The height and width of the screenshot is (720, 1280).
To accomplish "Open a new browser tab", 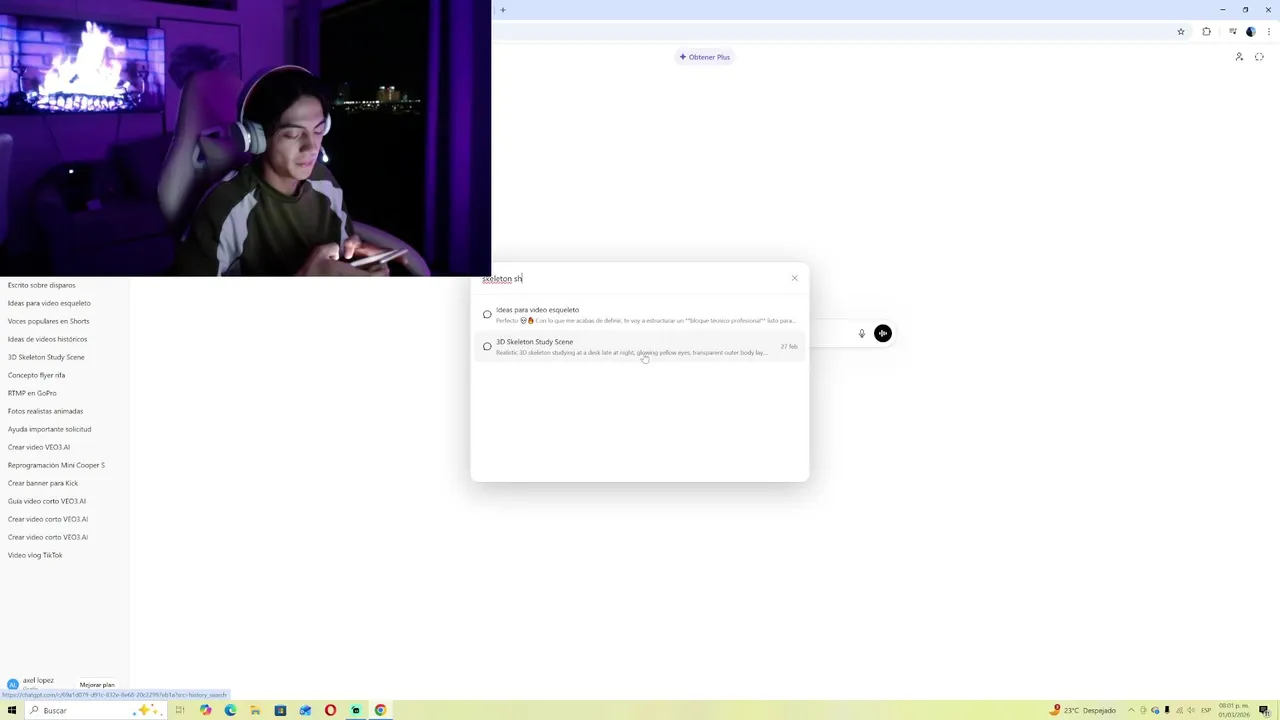I will point(503,10).
